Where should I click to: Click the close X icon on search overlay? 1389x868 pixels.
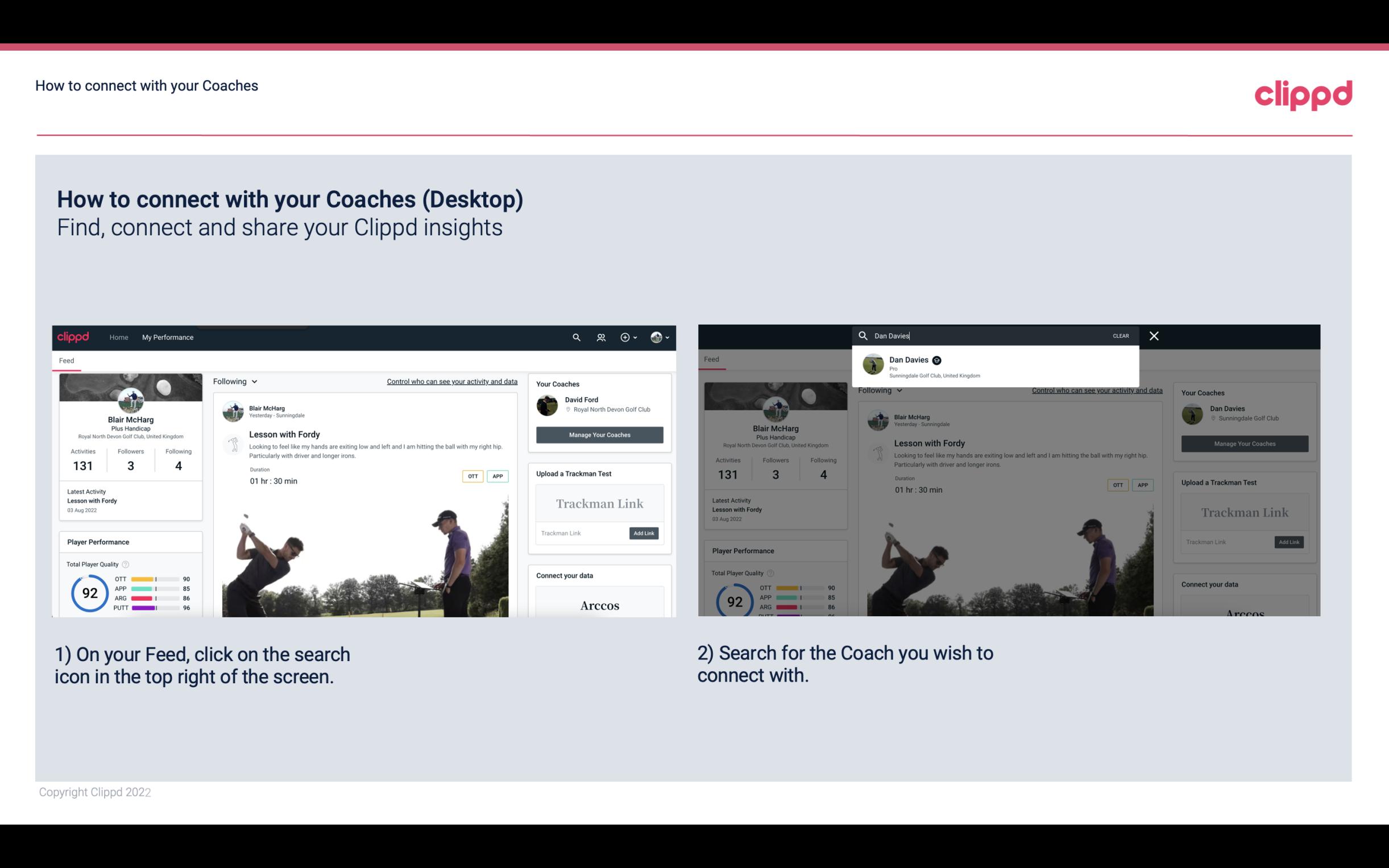[1153, 335]
